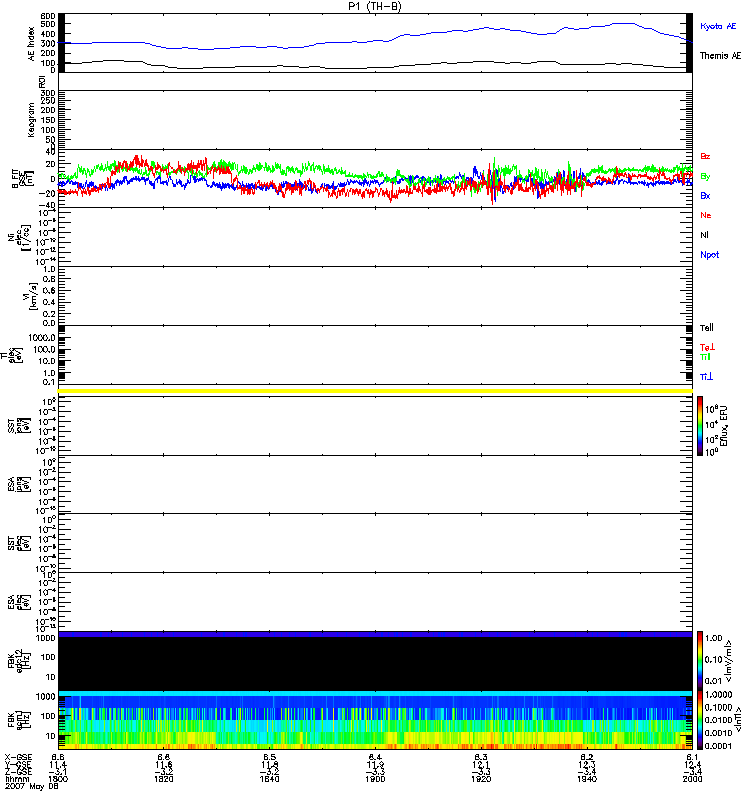This screenshot has width=750, height=800.
Task: Click the red Te perpendicular legend label
Action: pos(707,347)
